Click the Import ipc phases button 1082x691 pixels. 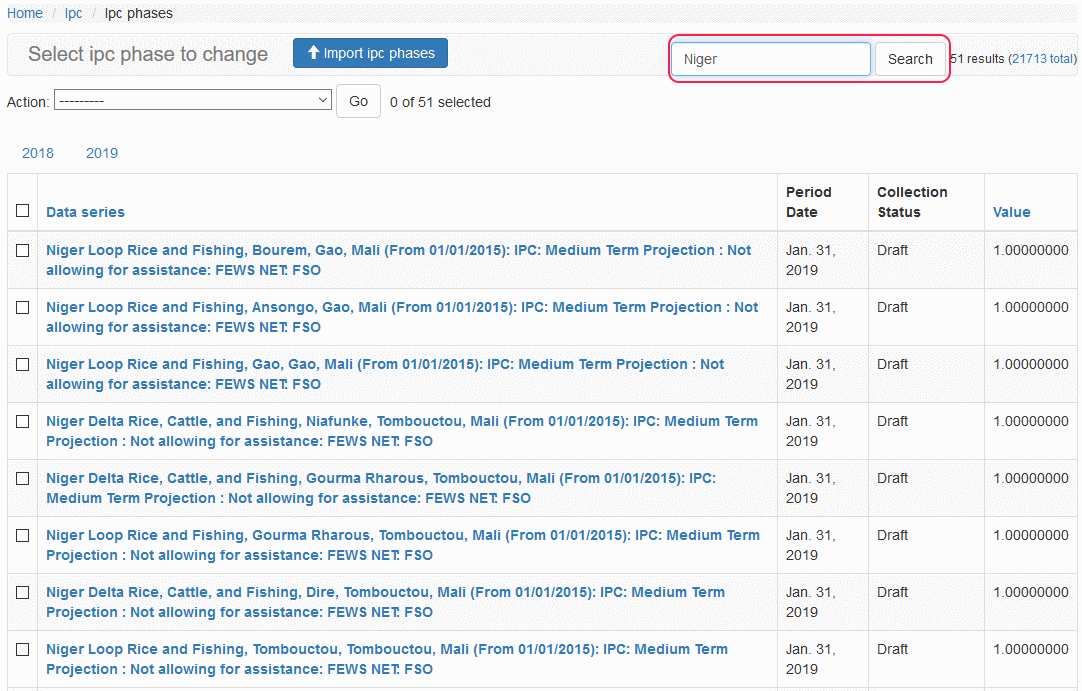(x=370, y=54)
